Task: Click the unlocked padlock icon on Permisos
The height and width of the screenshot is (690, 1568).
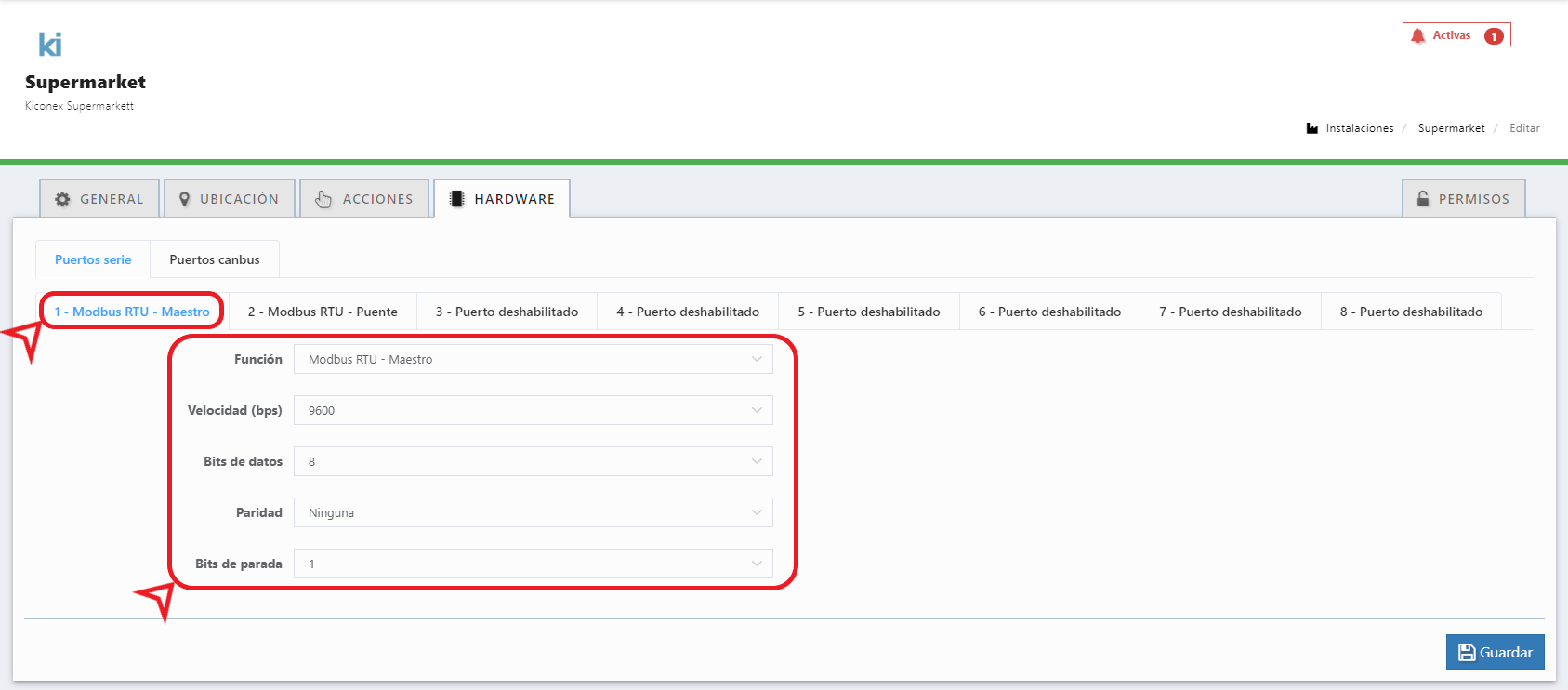Action: coord(1423,199)
